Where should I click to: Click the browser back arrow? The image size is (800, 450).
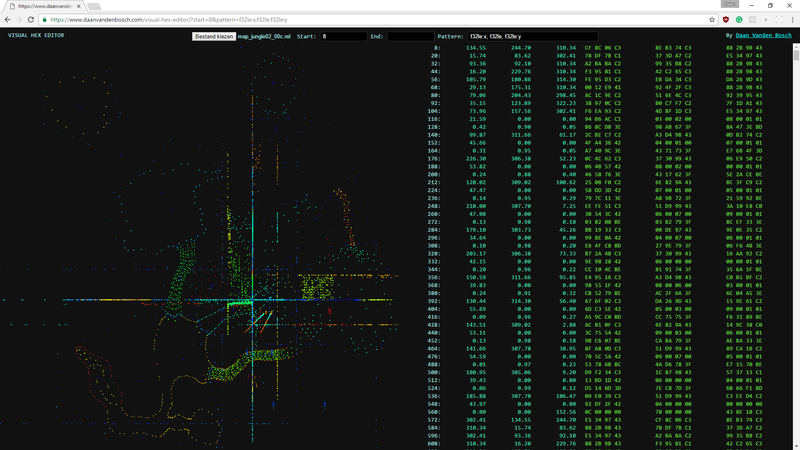(x=7, y=19)
